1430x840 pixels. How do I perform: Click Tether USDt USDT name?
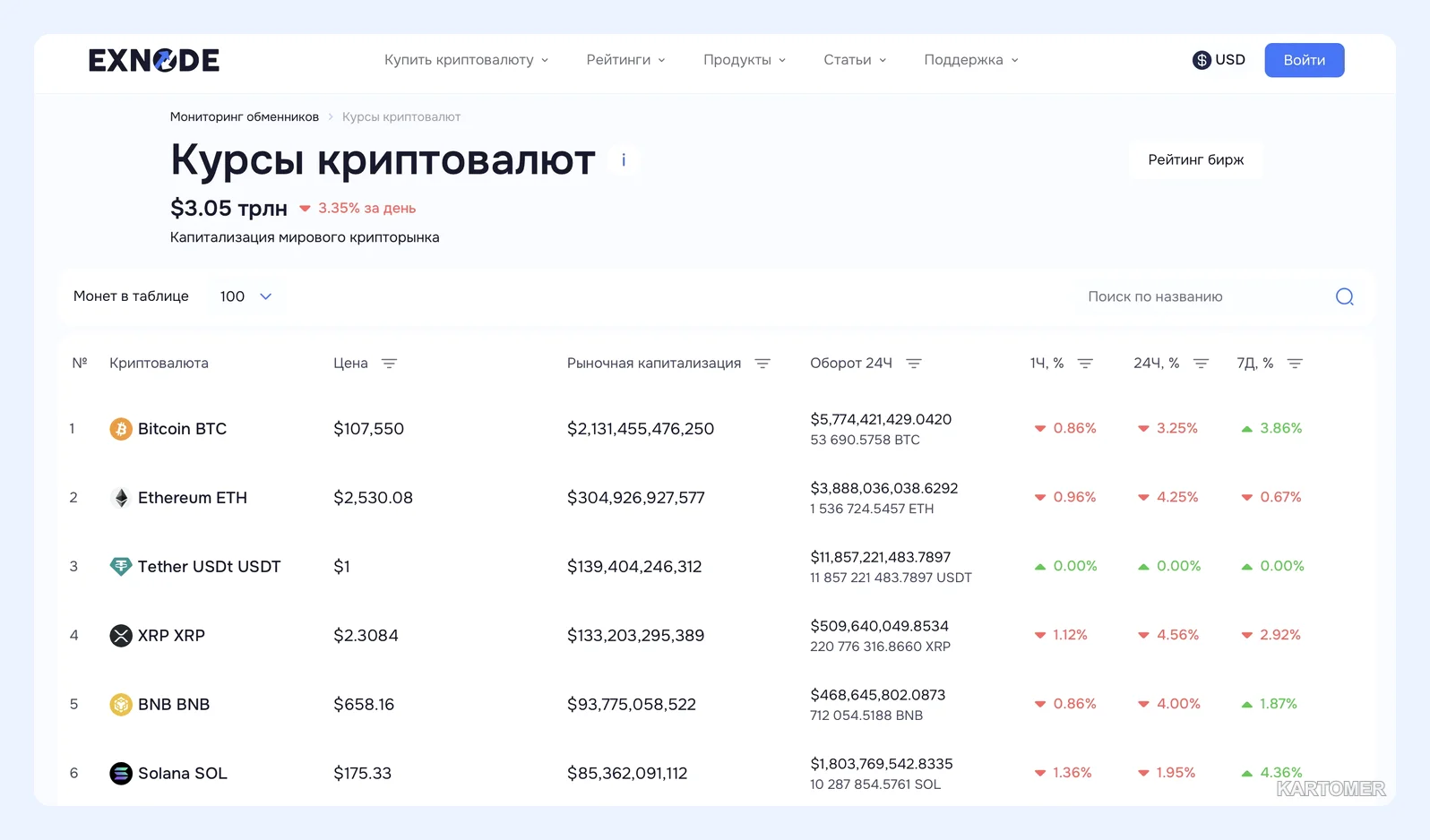point(210,567)
